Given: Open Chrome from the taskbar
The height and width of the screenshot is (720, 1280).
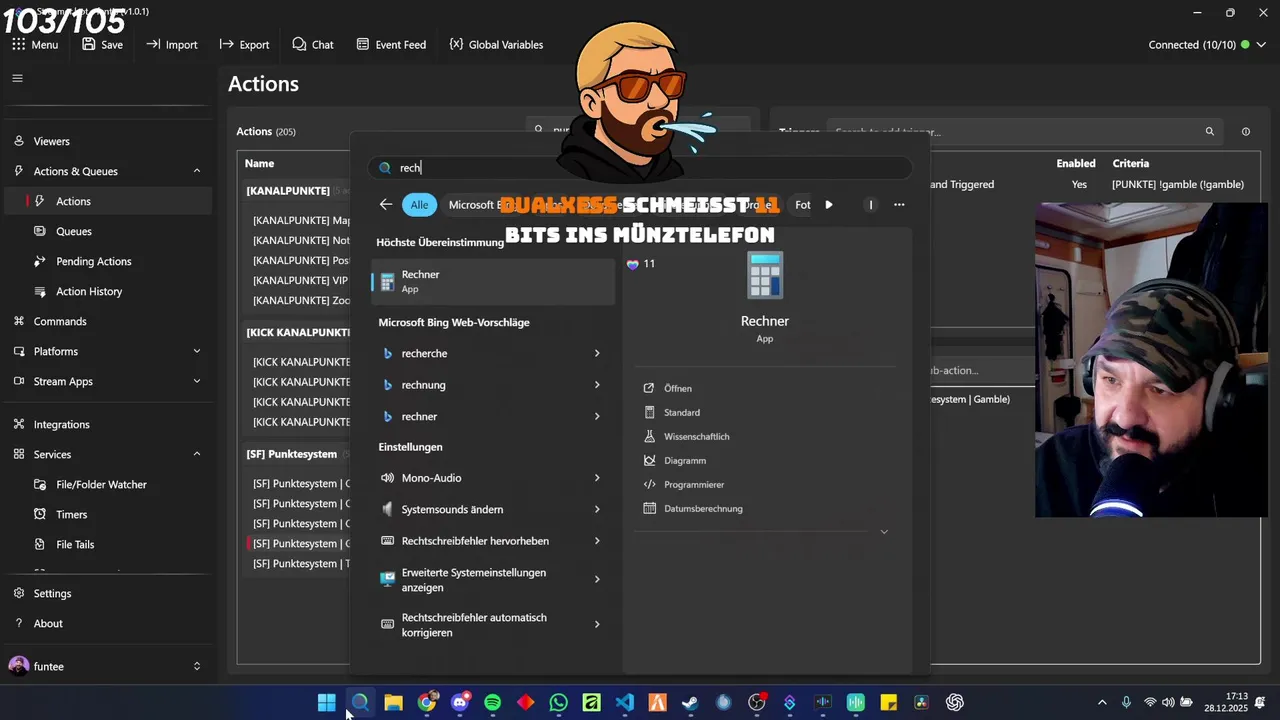Looking at the screenshot, I should coord(426,703).
